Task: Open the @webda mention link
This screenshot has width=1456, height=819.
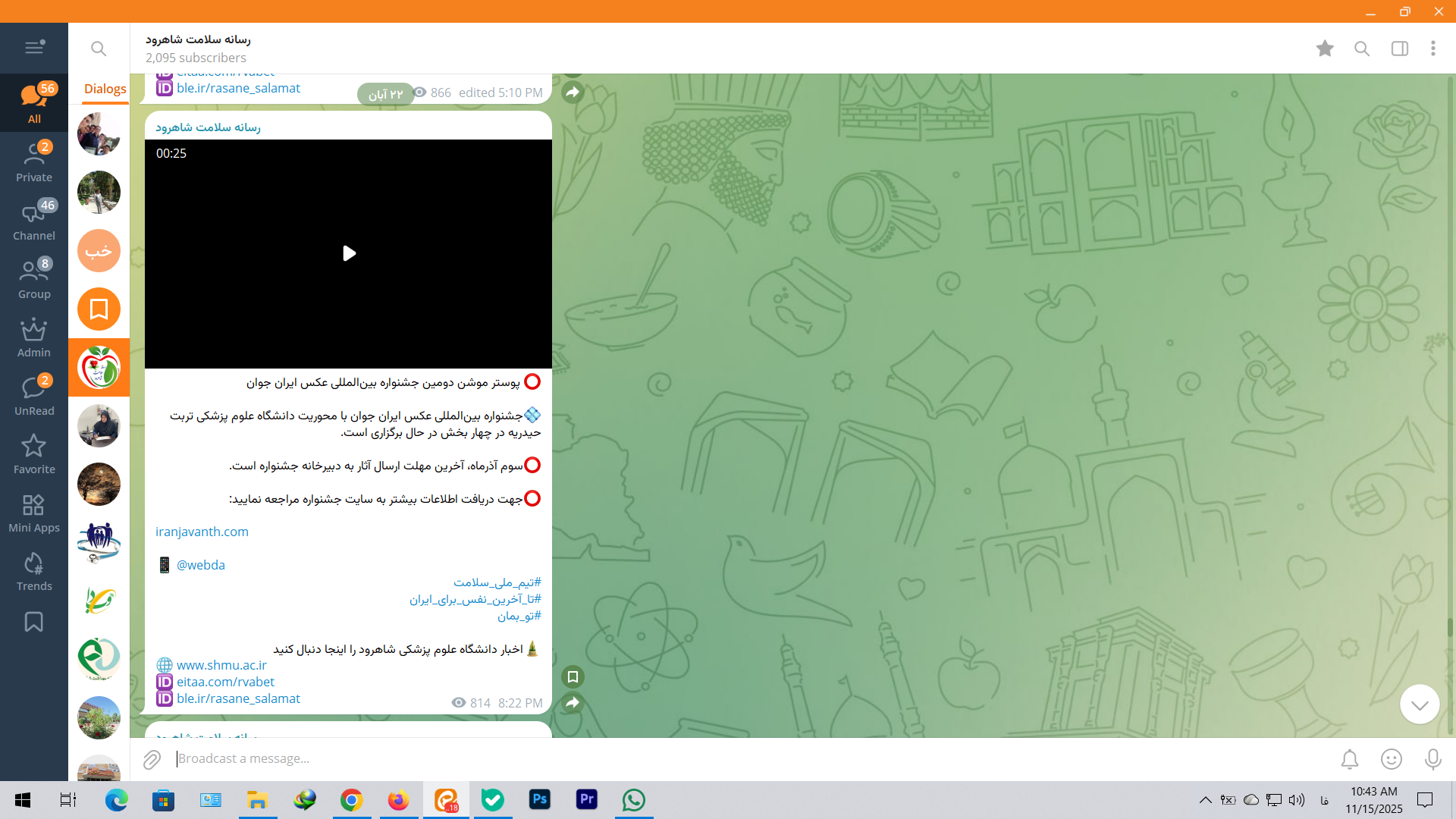Action: pyautogui.click(x=200, y=565)
